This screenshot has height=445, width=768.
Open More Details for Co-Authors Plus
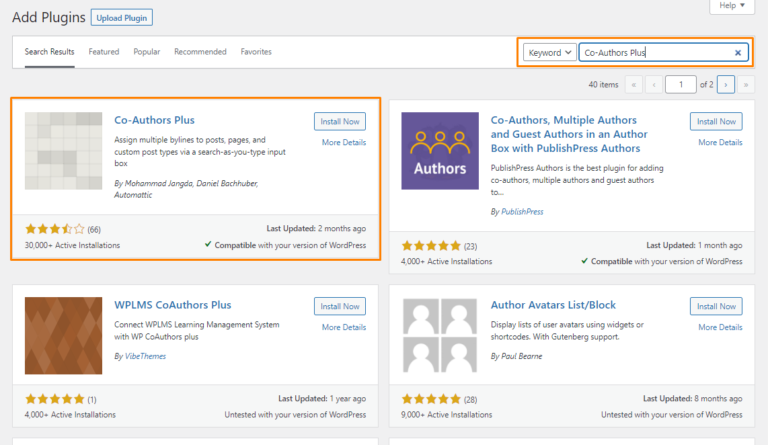point(344,142)
